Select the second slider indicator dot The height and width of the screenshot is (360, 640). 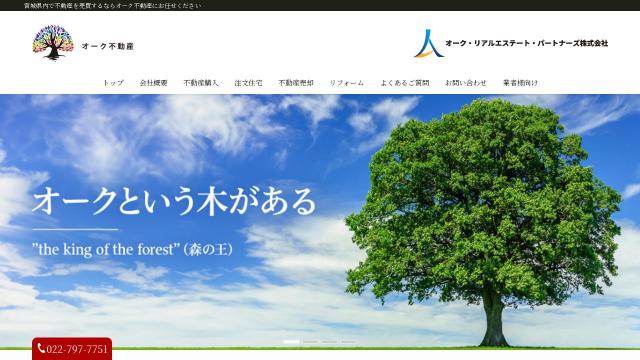click(x=310, y=342)
